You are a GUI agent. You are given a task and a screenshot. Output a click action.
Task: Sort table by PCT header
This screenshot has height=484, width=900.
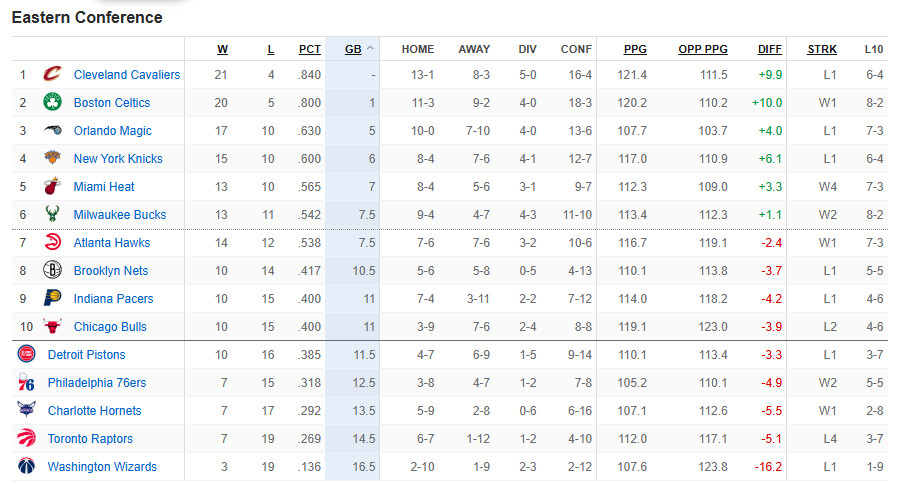tap(309, 49)
